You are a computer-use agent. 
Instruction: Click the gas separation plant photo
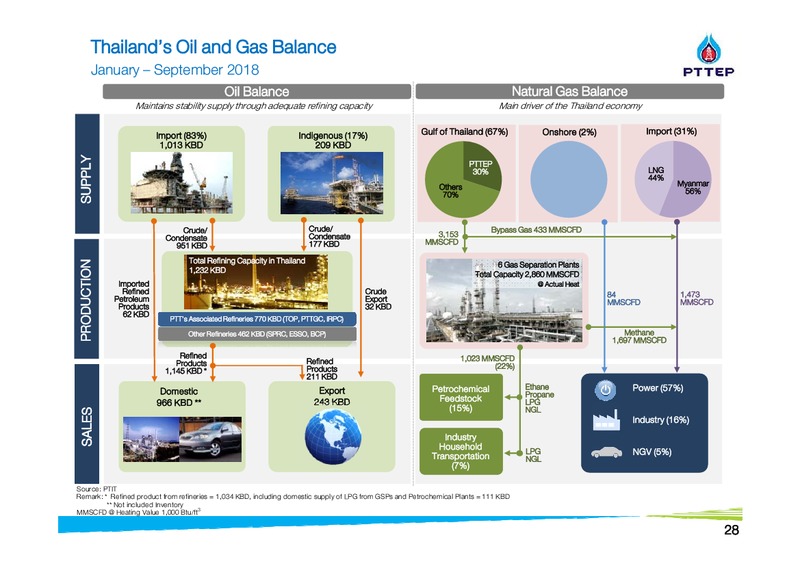click(504, 300)
